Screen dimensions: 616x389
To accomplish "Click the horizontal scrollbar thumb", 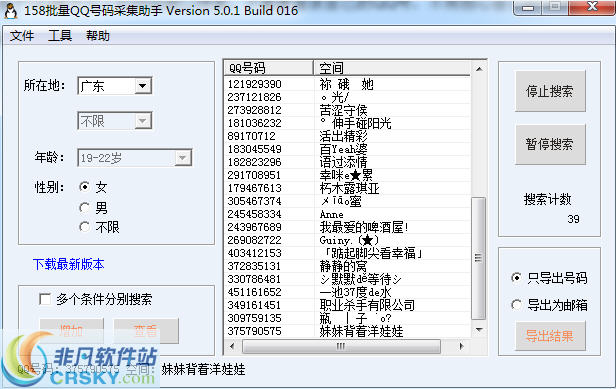I will 341,346.
